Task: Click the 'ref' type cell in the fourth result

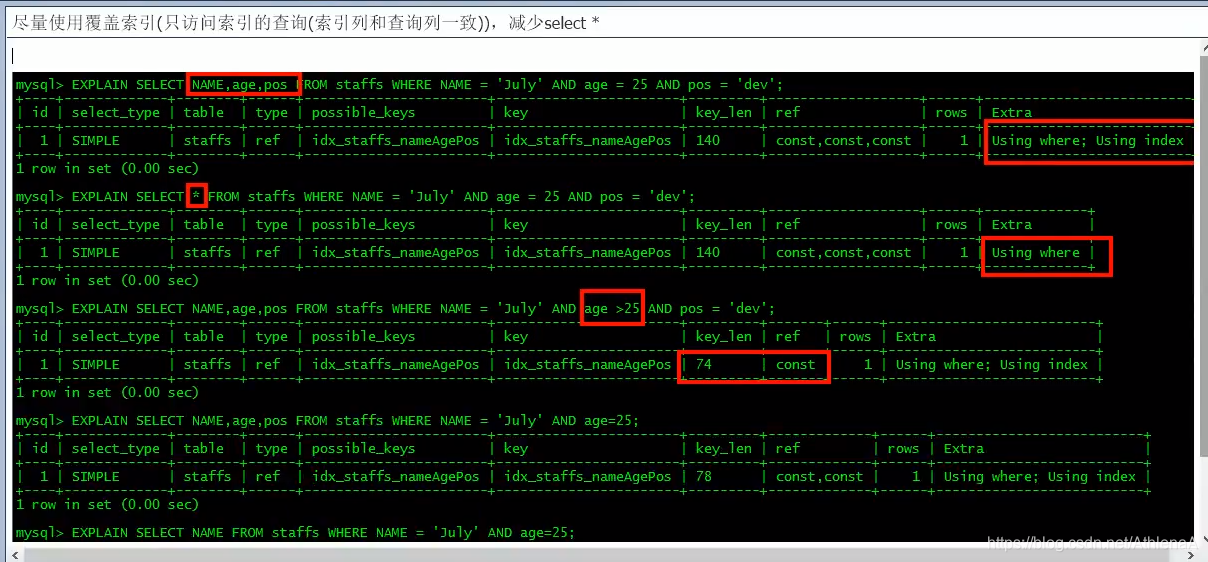Action: click(x=268, y=477)
